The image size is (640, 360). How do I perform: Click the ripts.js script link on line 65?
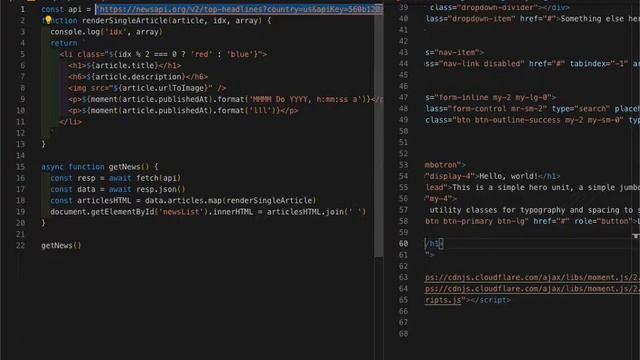click(443, 300)
